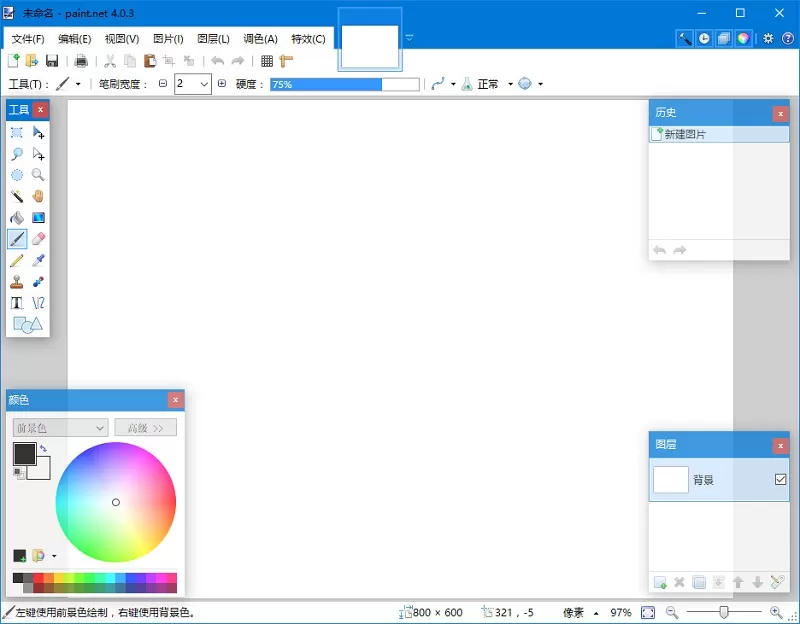Toggle Layers window visibility icon
Screen dimensions: 800x624
[723, 39]
